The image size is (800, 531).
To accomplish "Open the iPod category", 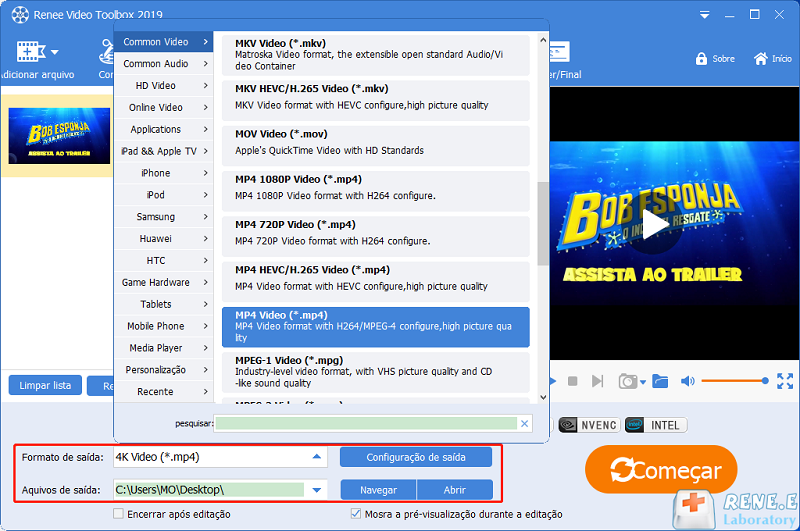I will pos(164,195).
